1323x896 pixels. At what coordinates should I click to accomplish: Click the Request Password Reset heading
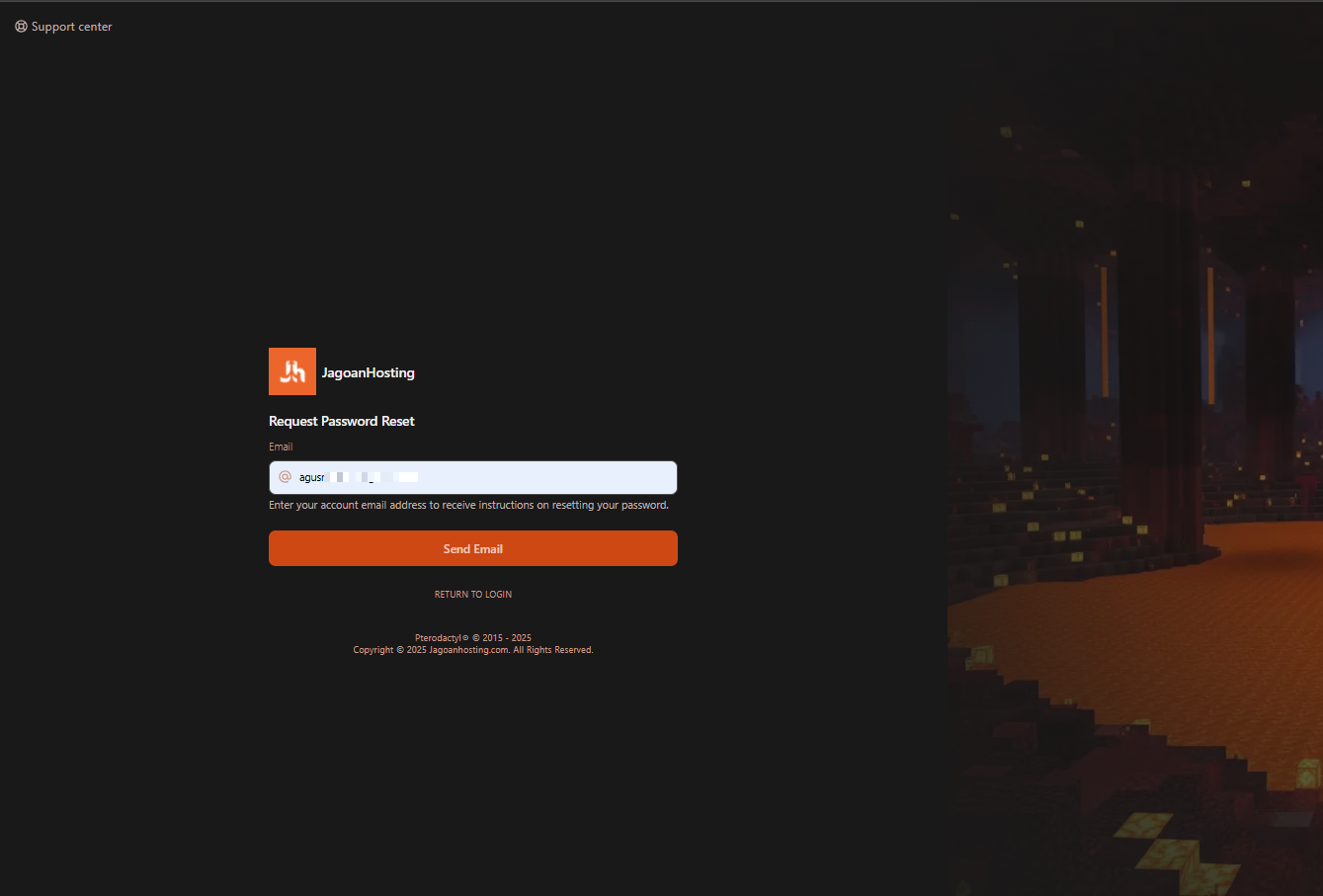click(342, 421)
